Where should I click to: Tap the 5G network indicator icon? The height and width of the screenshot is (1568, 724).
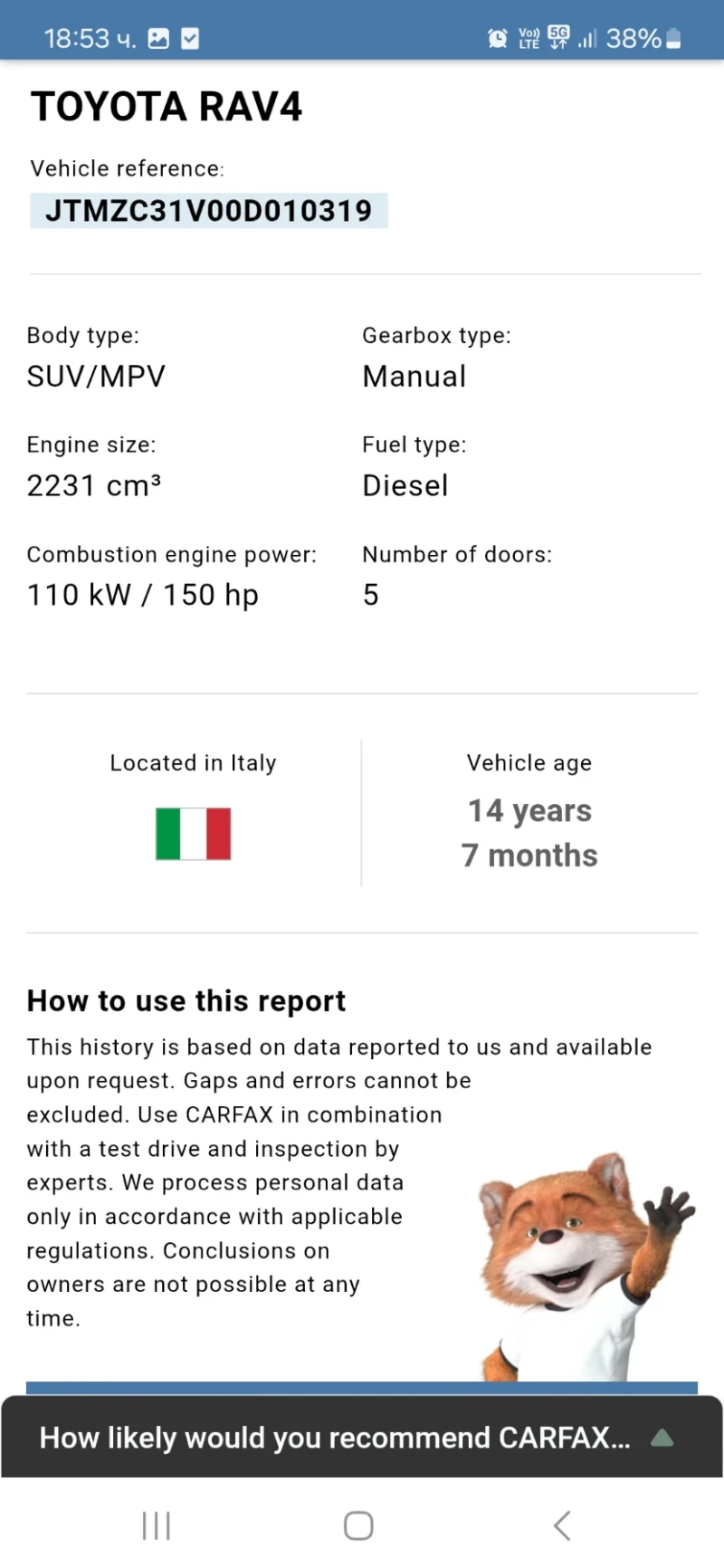[x=558, y=38]
